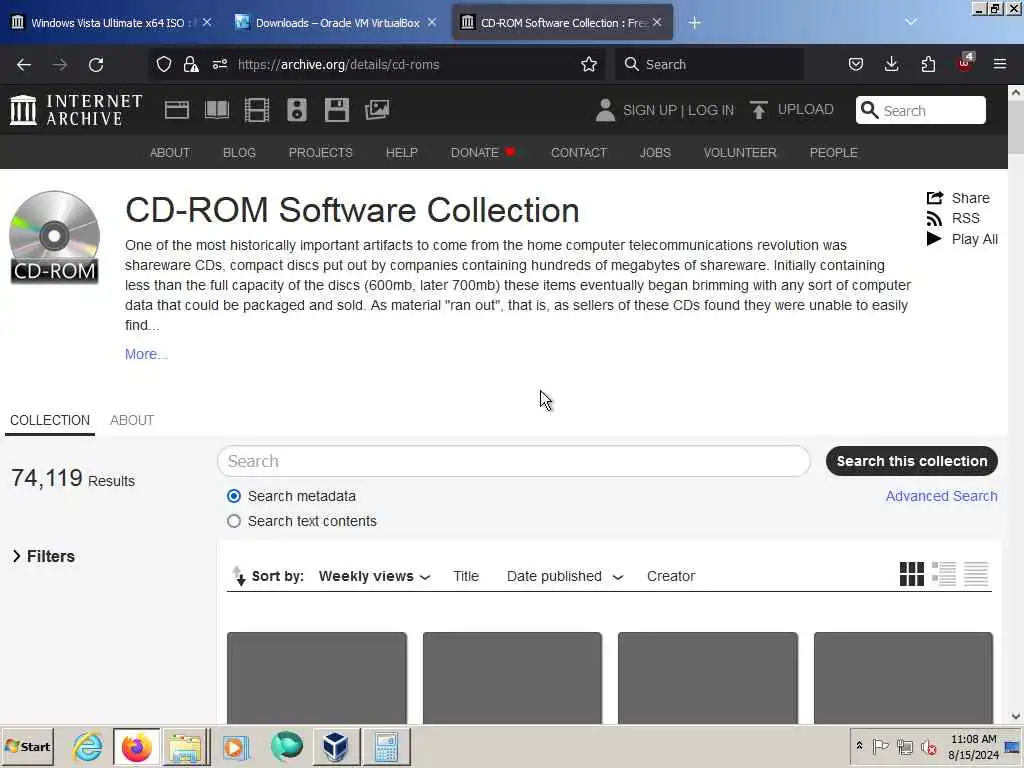Click the Search this collection button
This screenshot has height=768, width=1024.
tap(912, 461)
